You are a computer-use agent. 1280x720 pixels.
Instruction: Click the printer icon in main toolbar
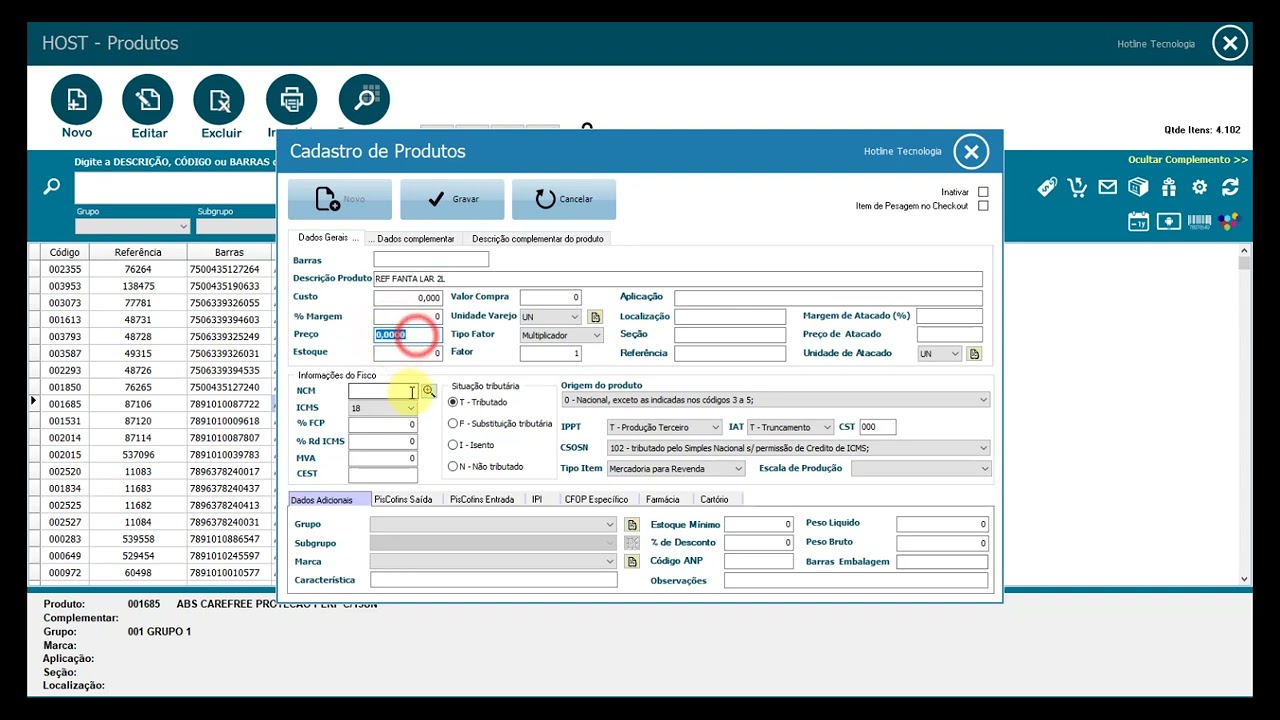point(291,100)
